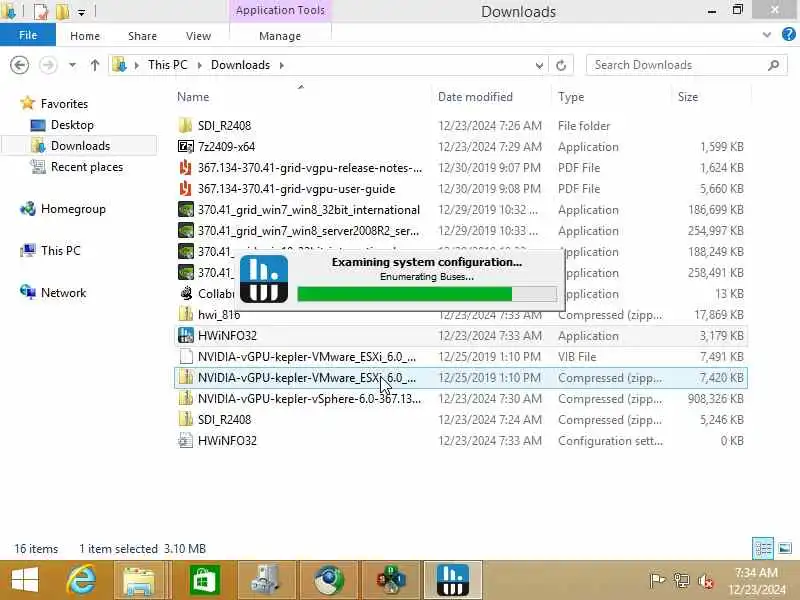Select Desktop in Favorites

pyautogui.click(x=72, y=125)
